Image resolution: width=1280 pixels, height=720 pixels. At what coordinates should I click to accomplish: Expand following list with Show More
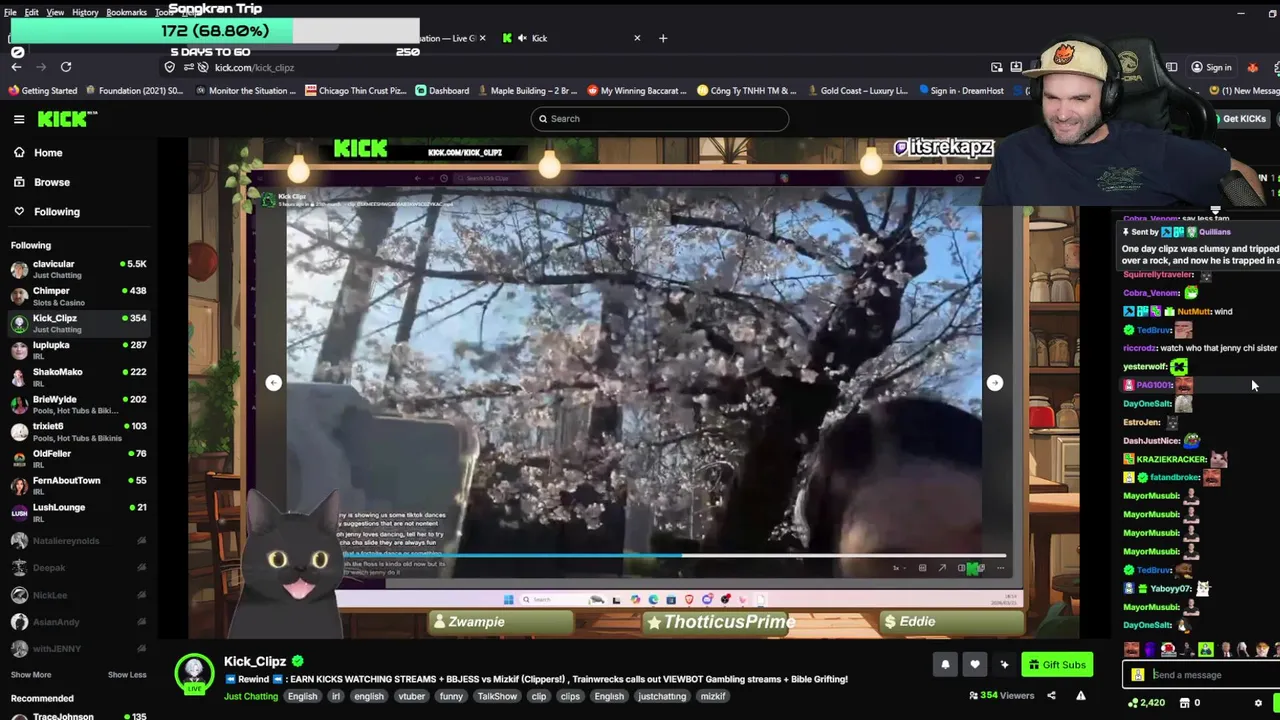31,675
